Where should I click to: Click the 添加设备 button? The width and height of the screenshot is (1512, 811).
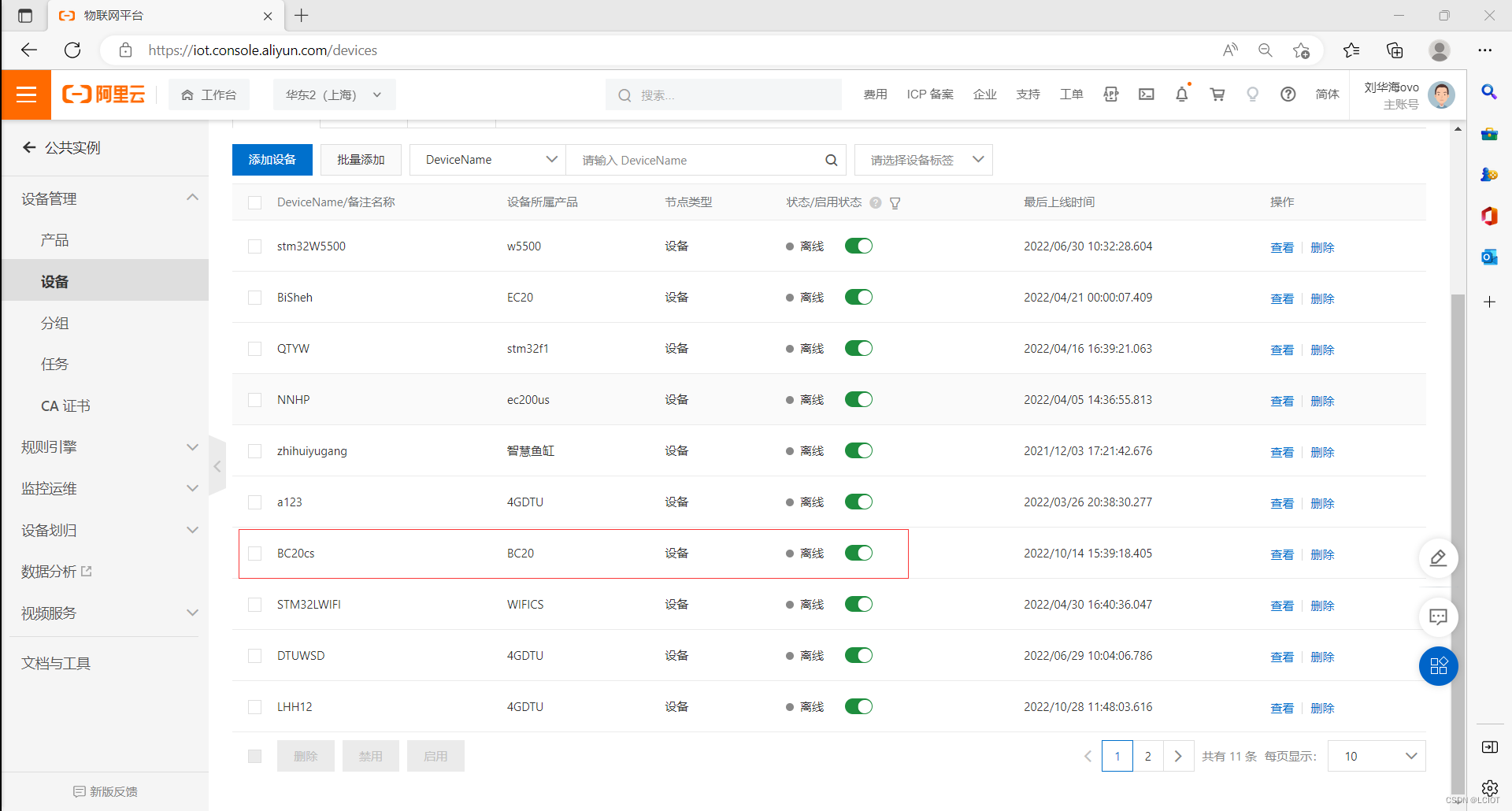pyautogui.click(x=272, y=160)
